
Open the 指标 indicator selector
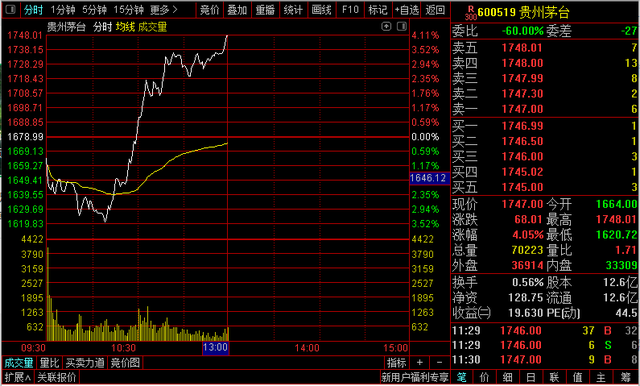pyautogui.click(x=396, y=362)
